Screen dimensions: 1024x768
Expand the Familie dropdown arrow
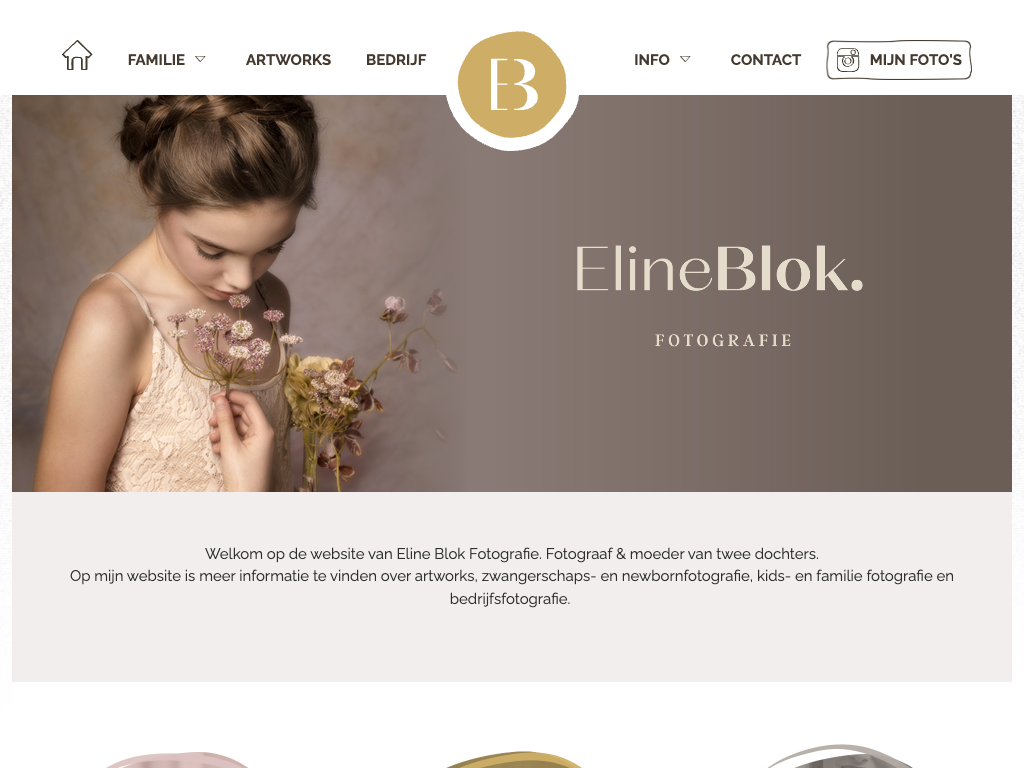[200, 59]
